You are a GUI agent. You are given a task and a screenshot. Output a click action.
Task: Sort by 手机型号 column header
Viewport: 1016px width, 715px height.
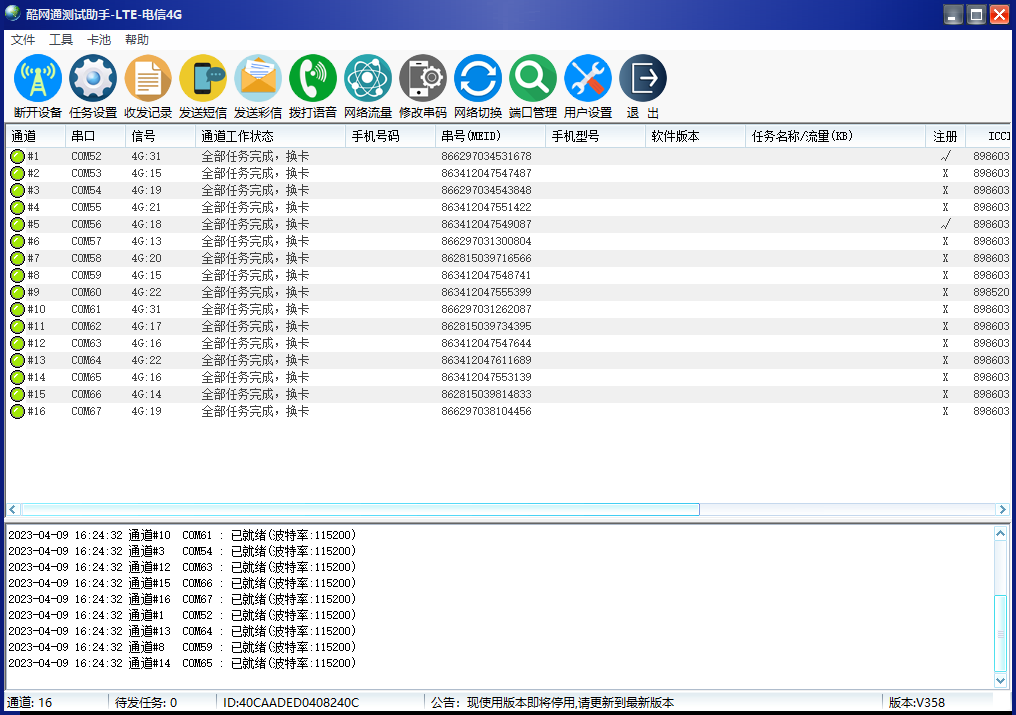click(595, 136)
